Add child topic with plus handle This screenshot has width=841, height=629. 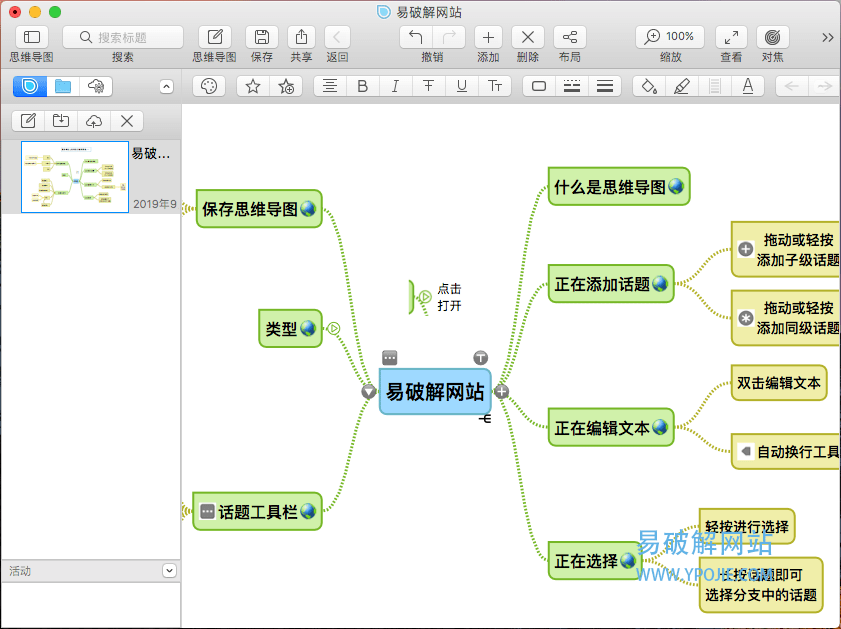point(501,391)
